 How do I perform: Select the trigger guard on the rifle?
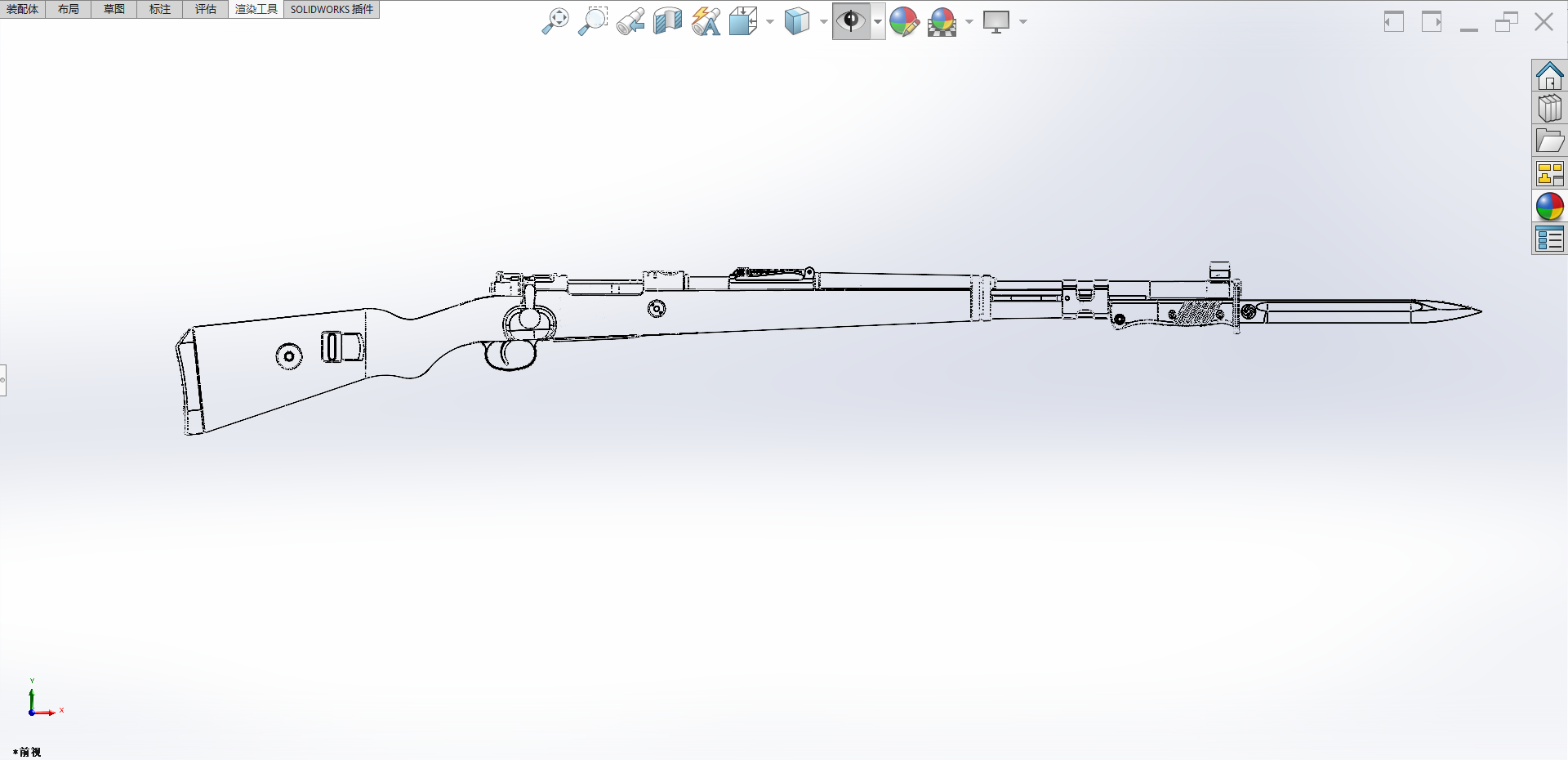510,355
